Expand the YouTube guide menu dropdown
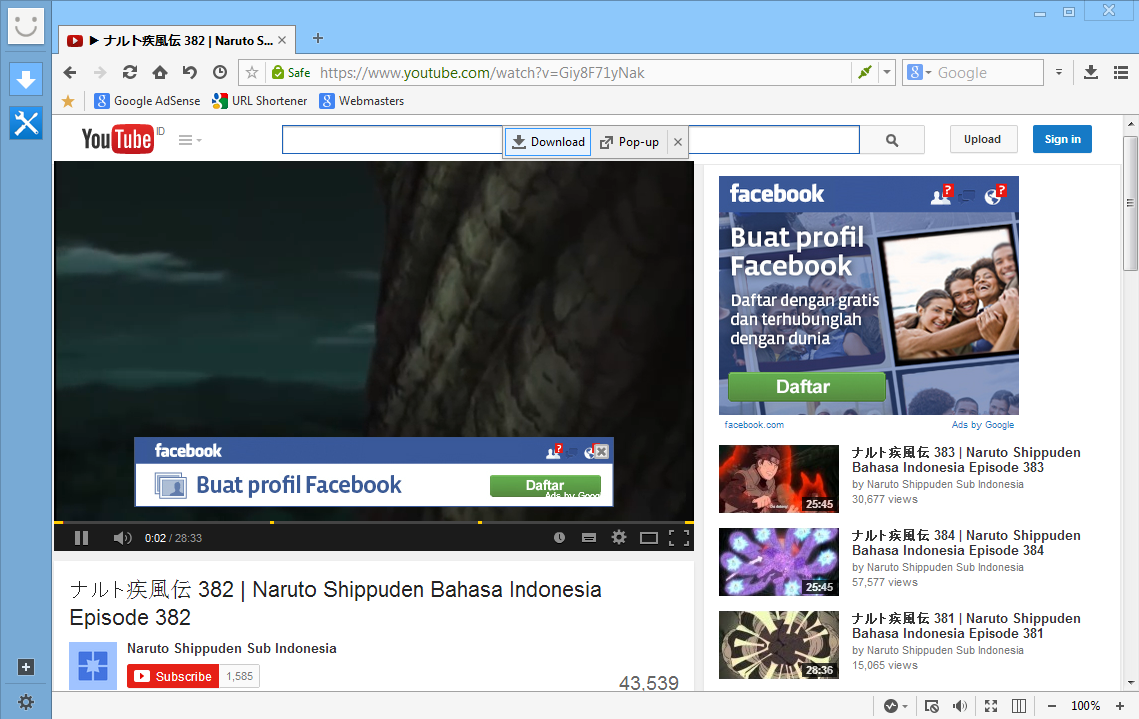 click(x=190, y=140)
